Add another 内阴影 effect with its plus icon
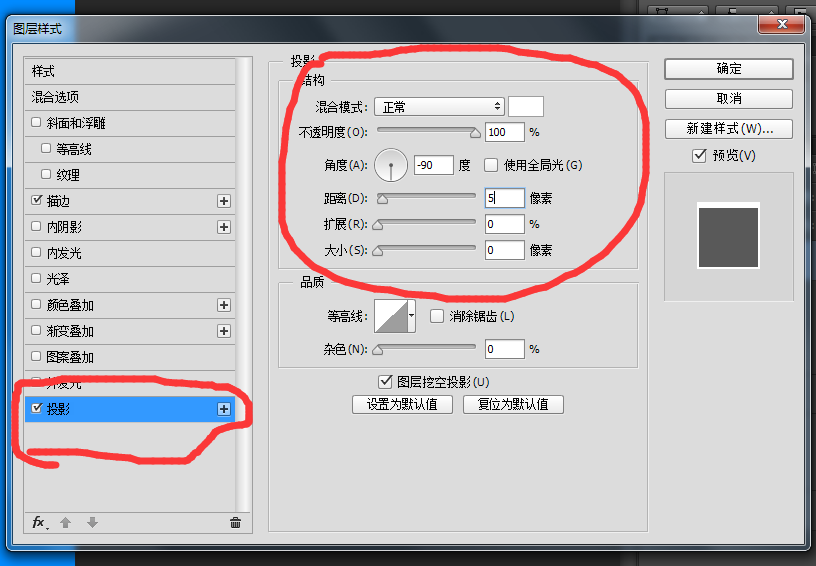Image resolution: width=816 pixels, height=566 pixels. [224, 227]
